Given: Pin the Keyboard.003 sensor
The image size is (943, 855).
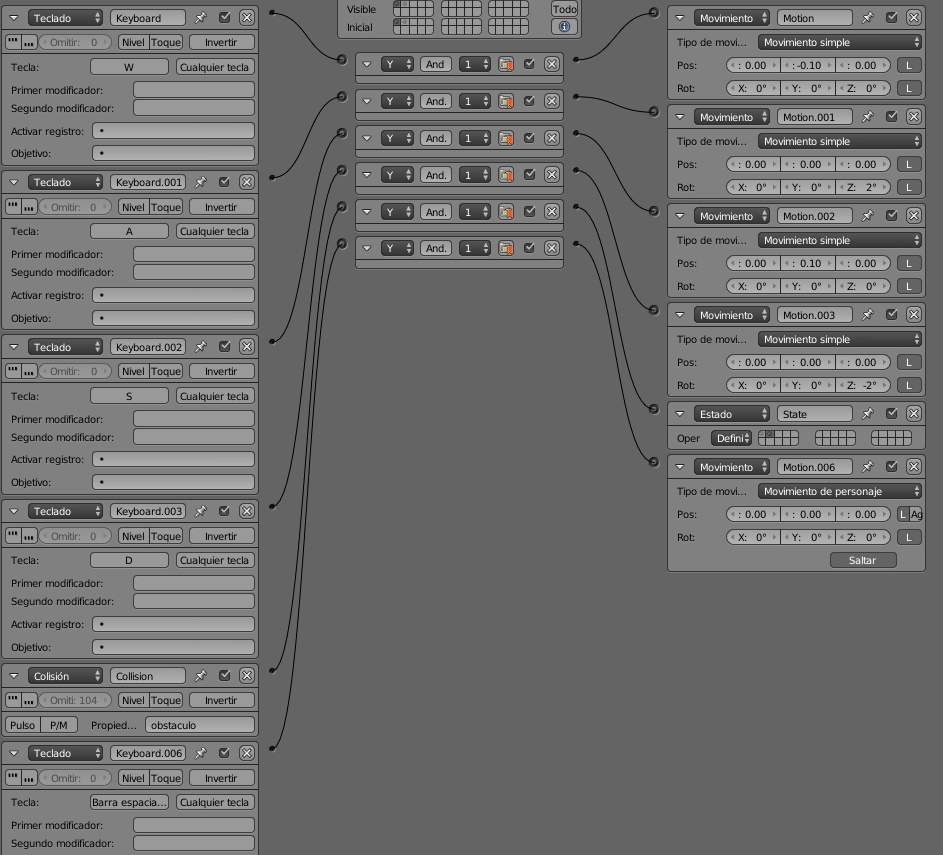Looking at the screenshot, I should [x=201, y=511].
